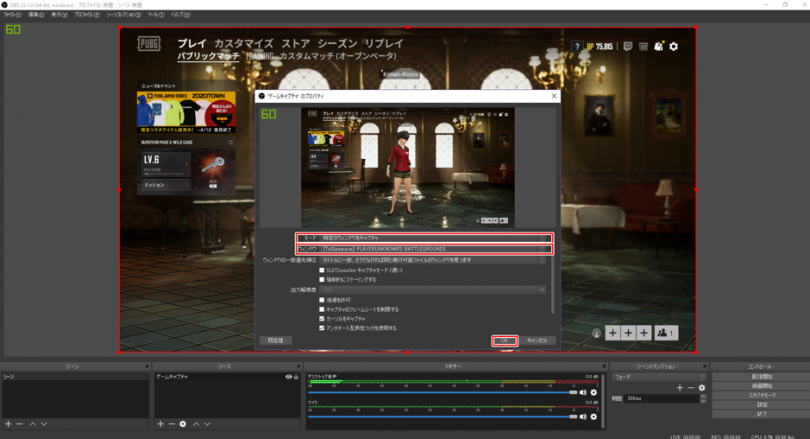Click the 既定値 defaults button
This screenshot has height=439, width=810.
coord(275,340)
